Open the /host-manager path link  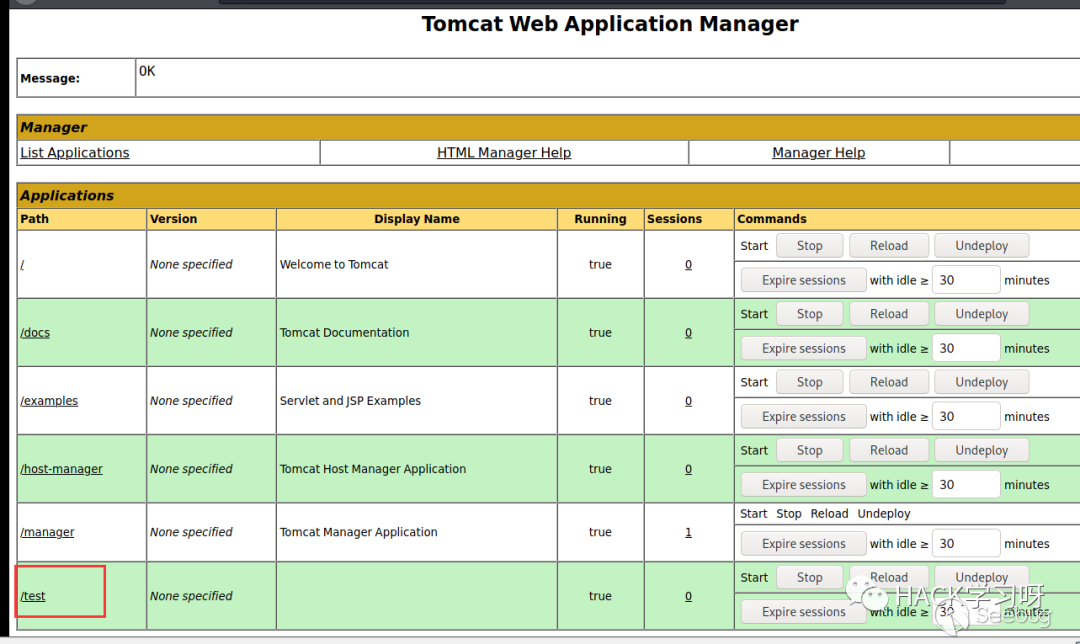point(61,469)
